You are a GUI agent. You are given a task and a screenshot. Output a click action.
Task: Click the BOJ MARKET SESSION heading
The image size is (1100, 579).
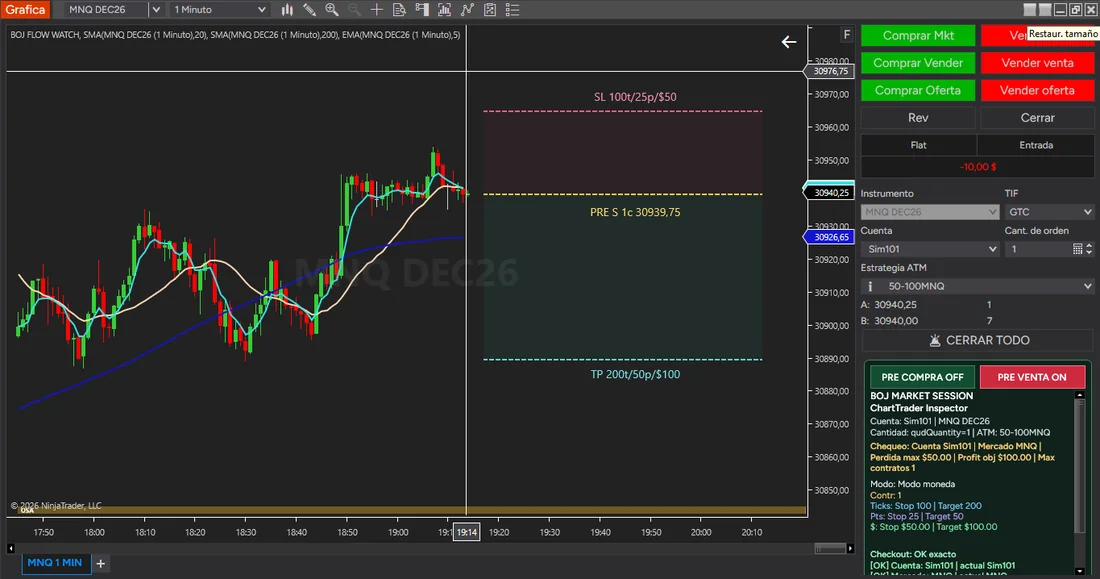921,396
